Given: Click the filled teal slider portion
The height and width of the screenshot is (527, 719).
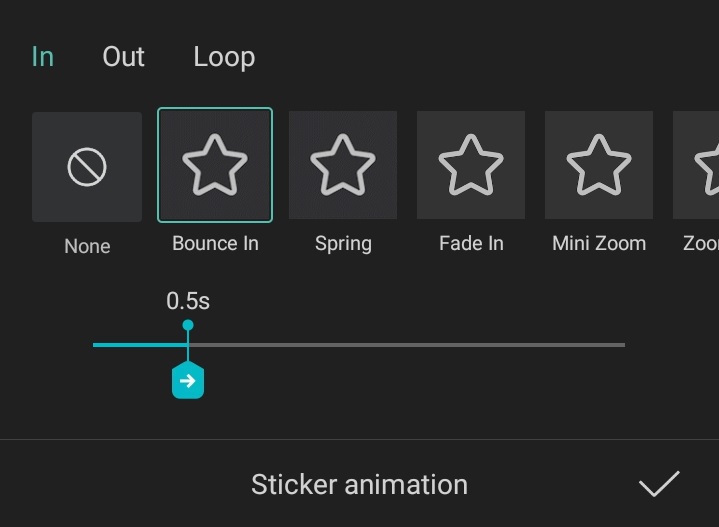Looking at the screenshot, I should [x=138, y=345].
